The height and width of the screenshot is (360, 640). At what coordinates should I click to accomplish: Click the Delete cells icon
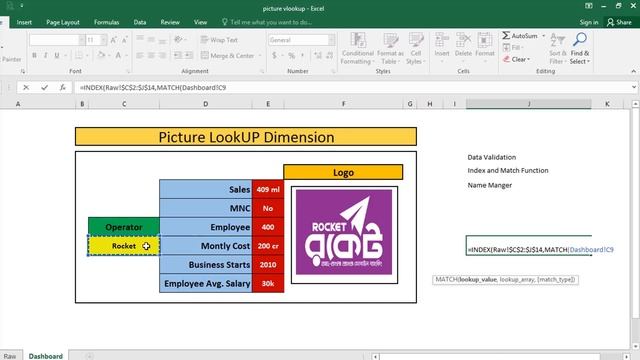tap(463, 40)
